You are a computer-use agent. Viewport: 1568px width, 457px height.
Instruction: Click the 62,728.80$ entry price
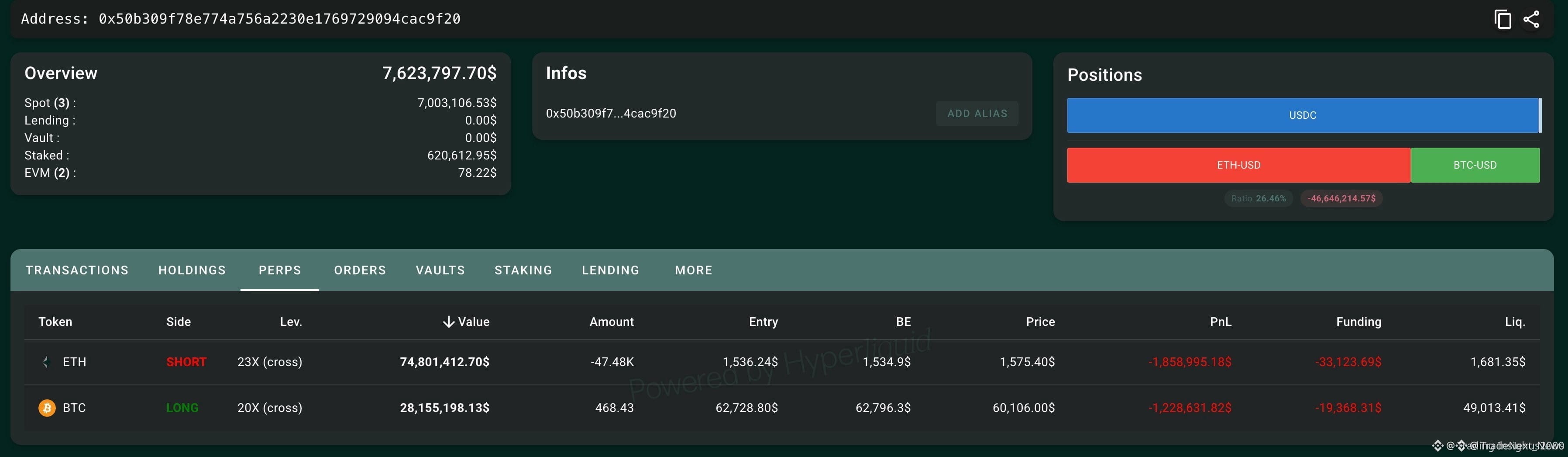point(746,408)
